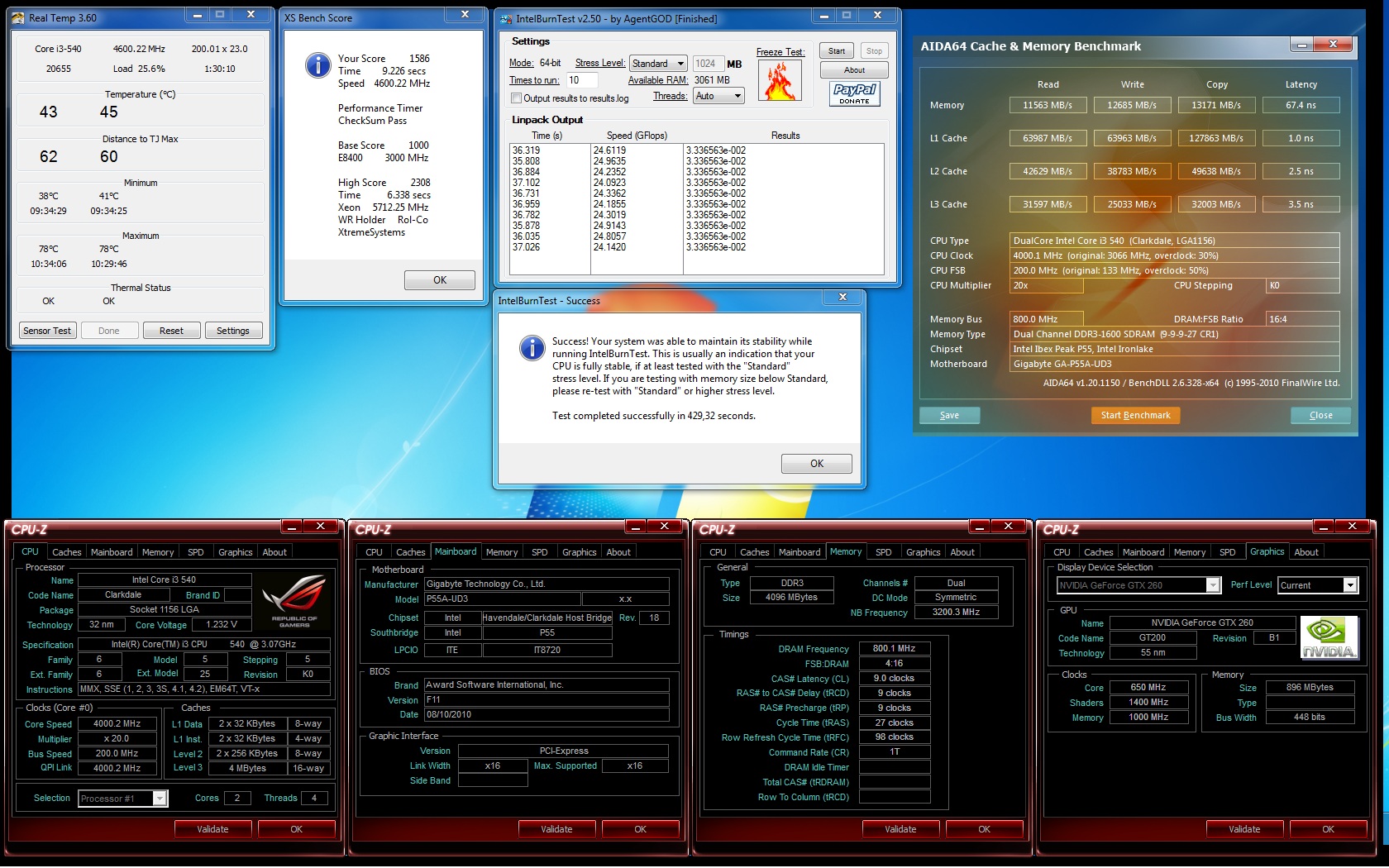Enable Output results to results.log checkbox
The height and width of the screenshot is (868, 1389).
pyautogui.click(x=516, y=98)
